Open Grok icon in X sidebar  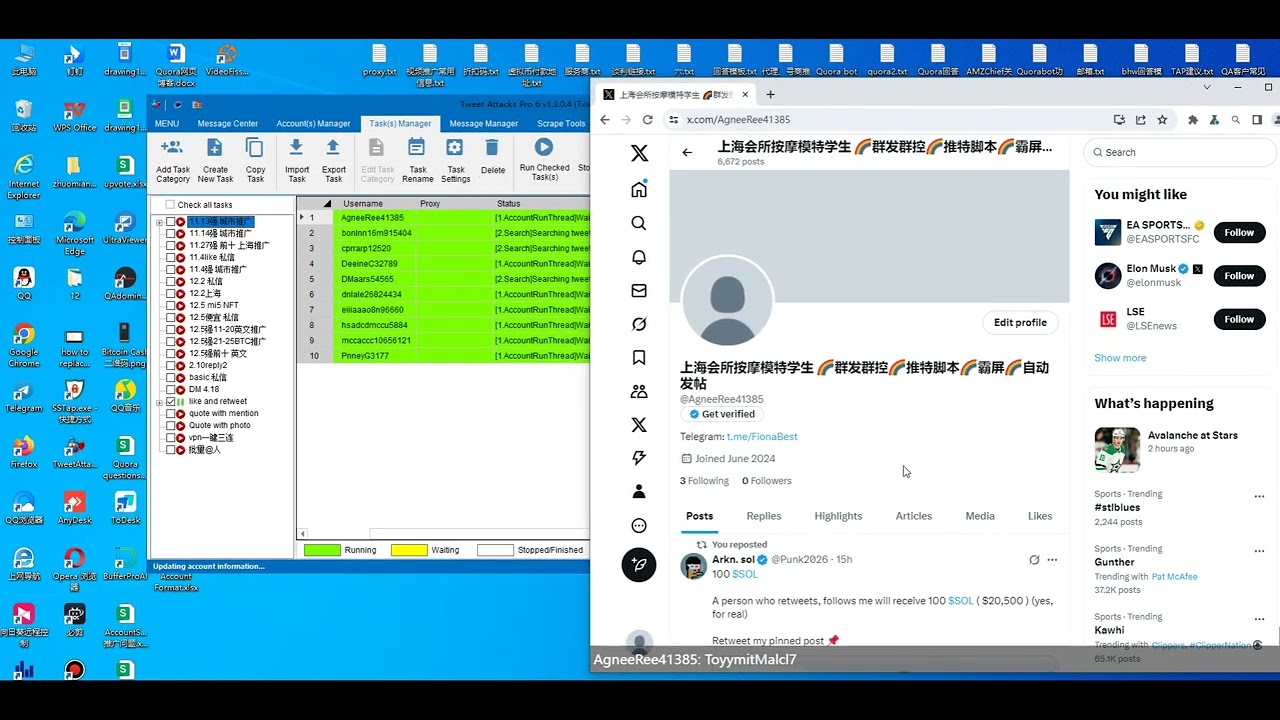pyautogui.click(x=639, y=324)
